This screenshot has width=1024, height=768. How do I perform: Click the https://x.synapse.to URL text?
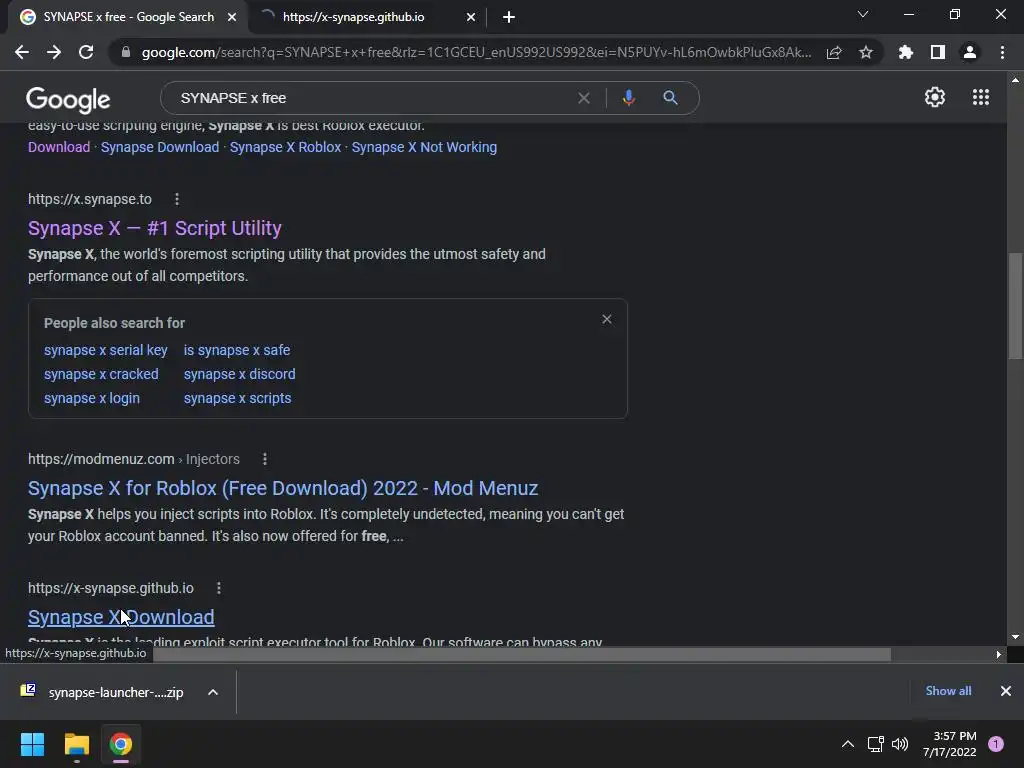(89, 199)
